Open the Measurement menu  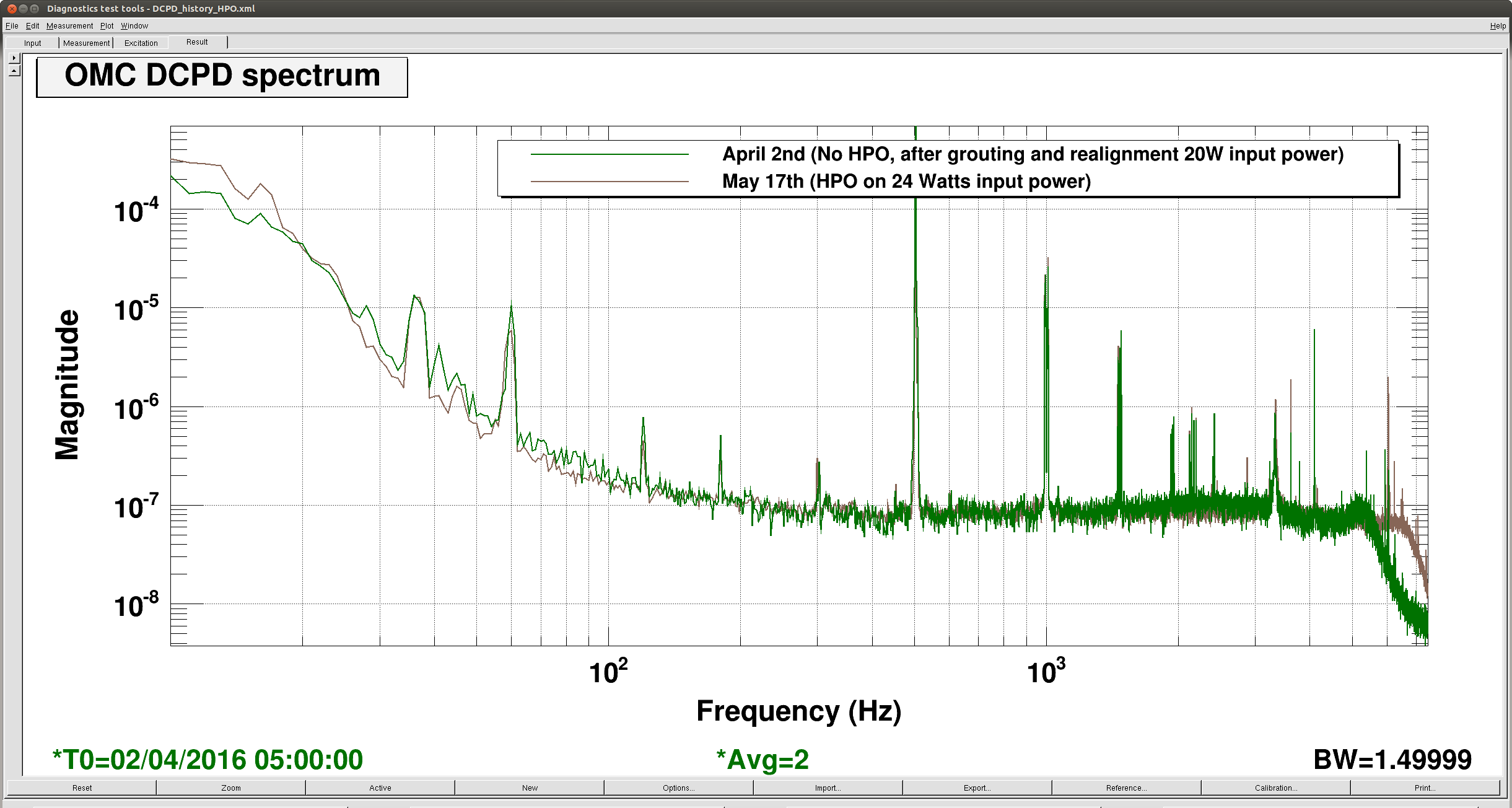point(69,26)
